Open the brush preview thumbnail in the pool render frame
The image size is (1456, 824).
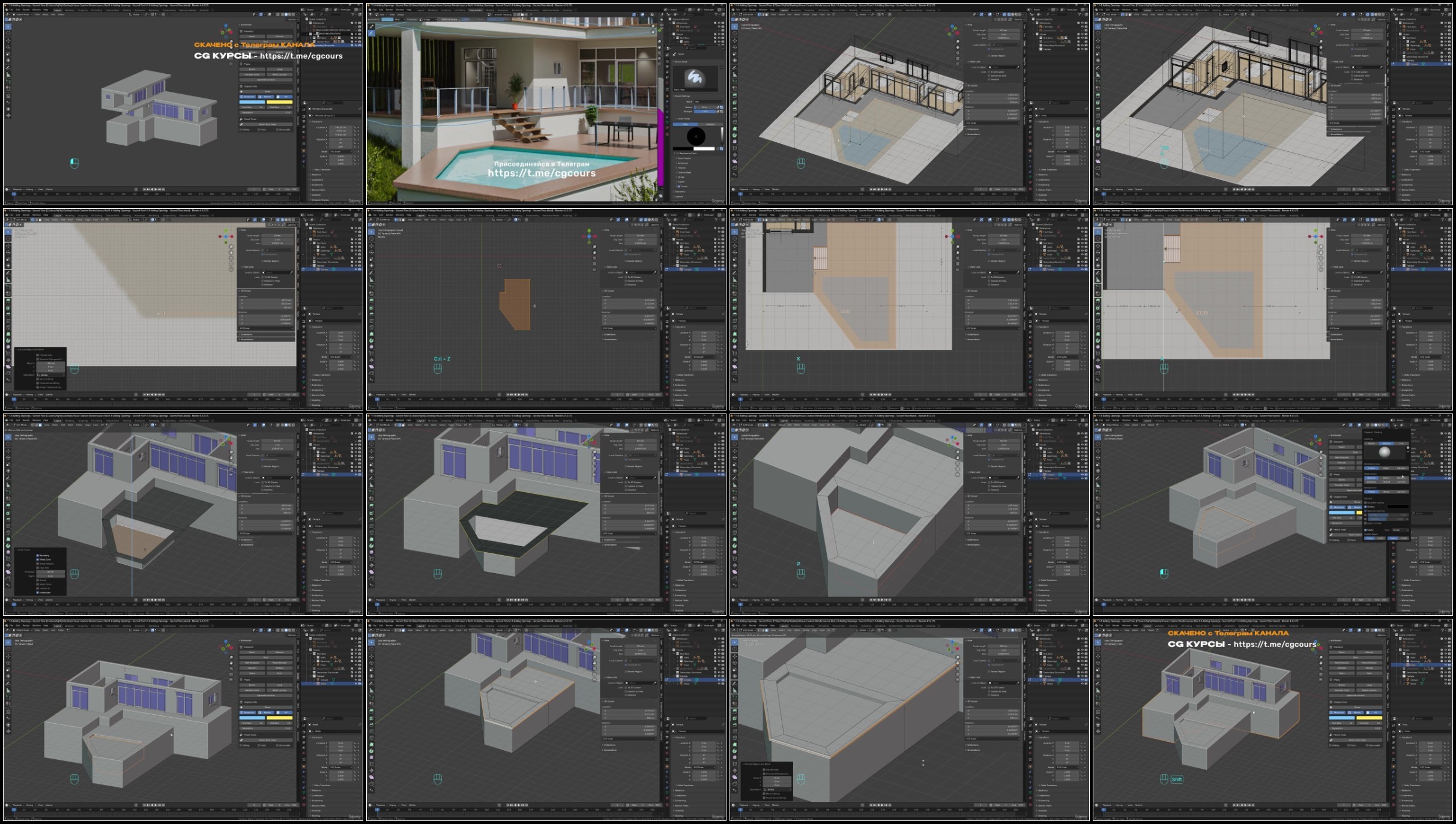(695, 77)
